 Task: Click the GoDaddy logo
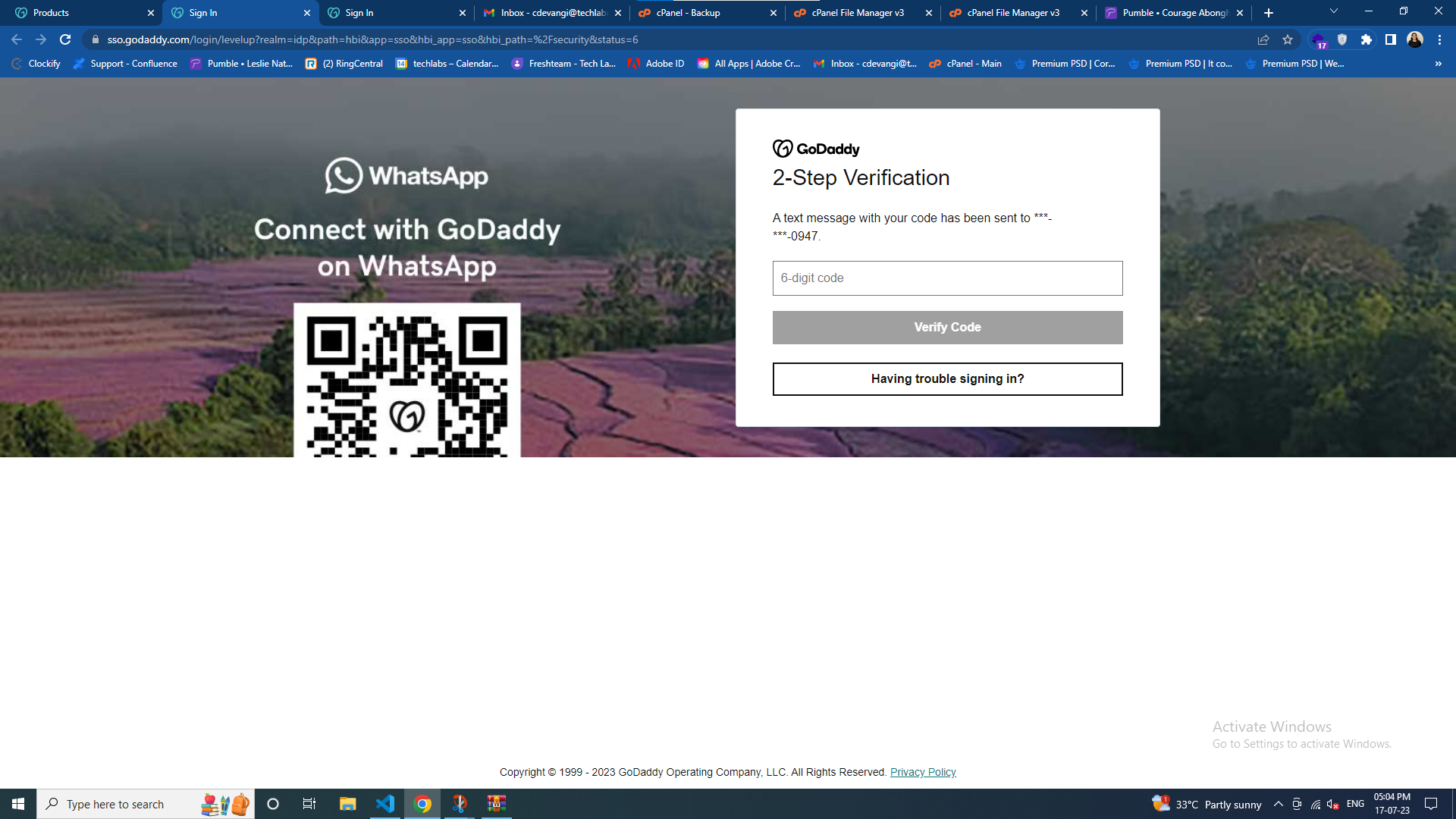coord(816,149)
